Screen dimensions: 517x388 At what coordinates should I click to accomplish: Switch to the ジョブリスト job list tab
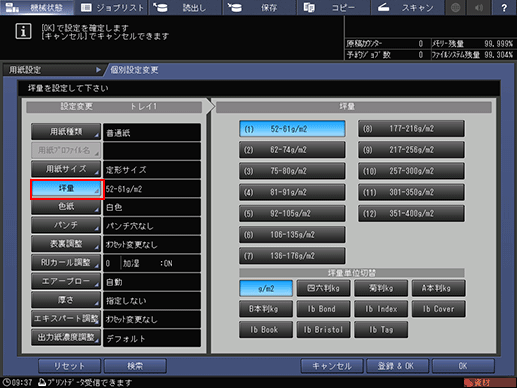click(x=112, y=7)
